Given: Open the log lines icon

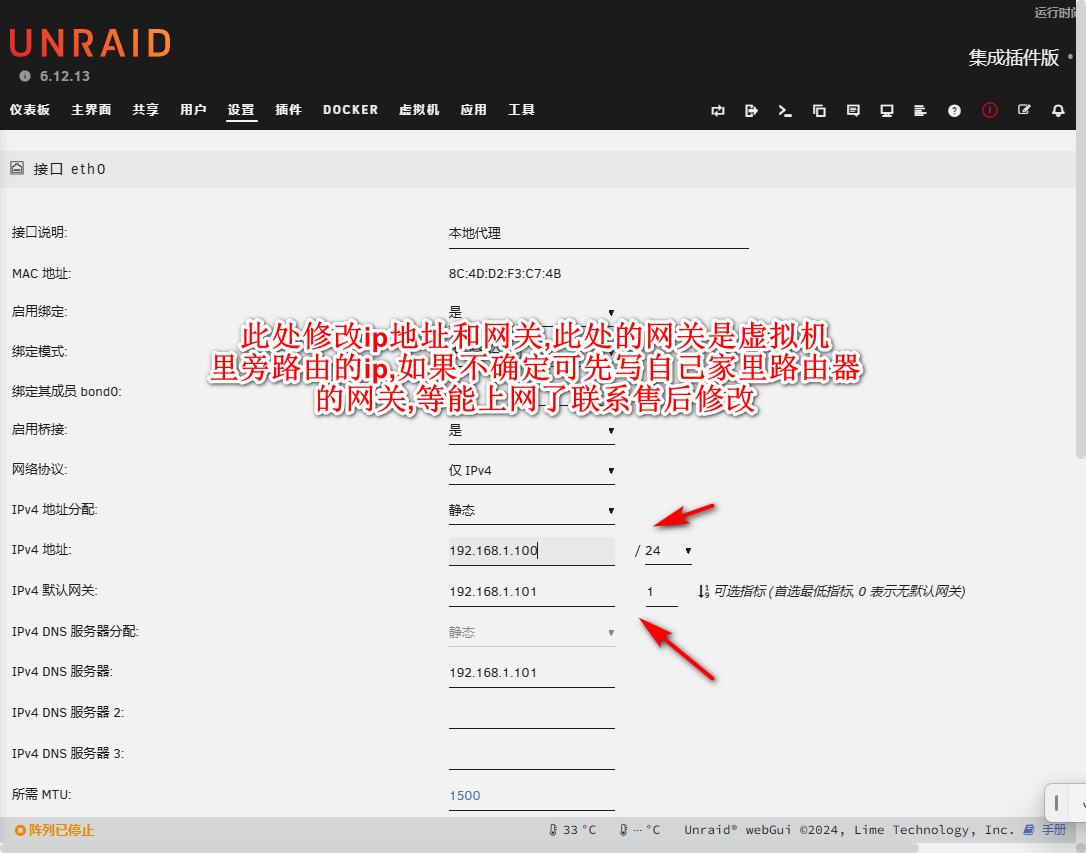Looking at the screenshot, I should [920, 111].
